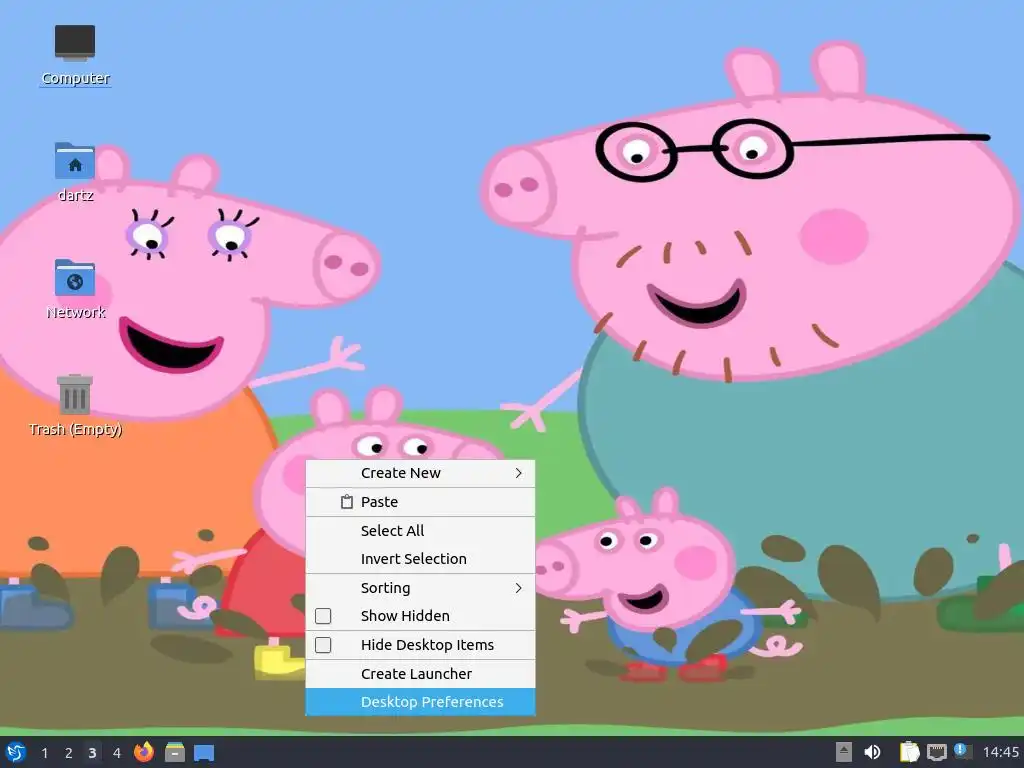
Task: Open the update notifier tray icon
Action: click(963, 751)
